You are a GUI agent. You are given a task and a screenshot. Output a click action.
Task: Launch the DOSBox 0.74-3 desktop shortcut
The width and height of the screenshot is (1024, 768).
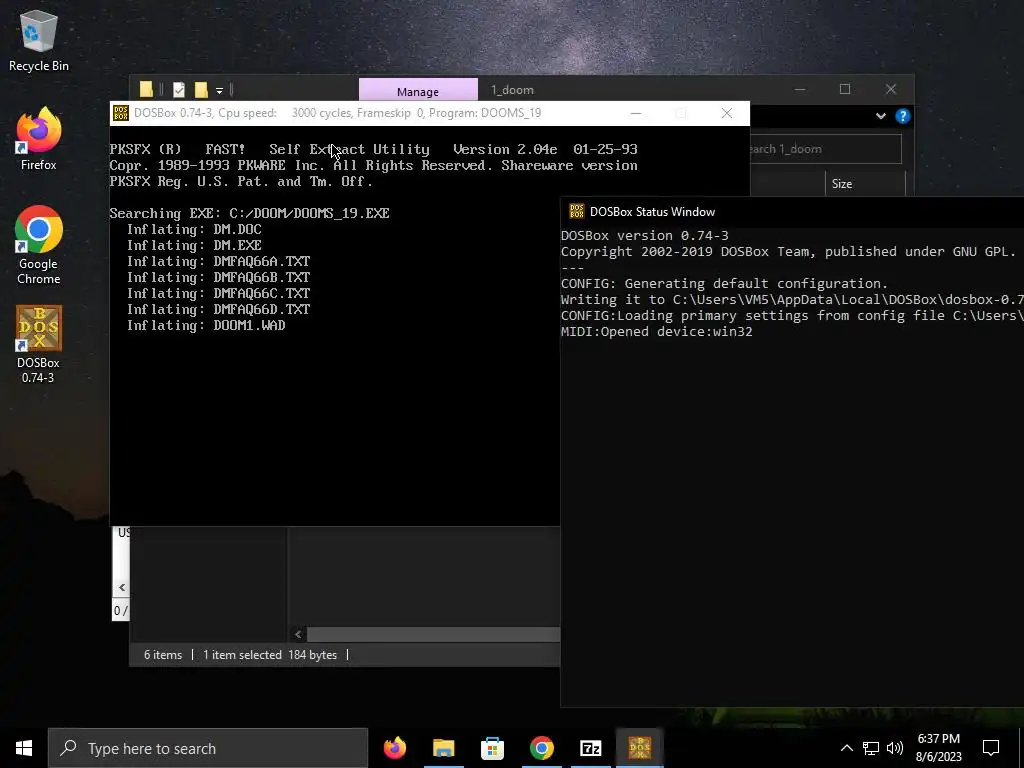click(39, 344)
